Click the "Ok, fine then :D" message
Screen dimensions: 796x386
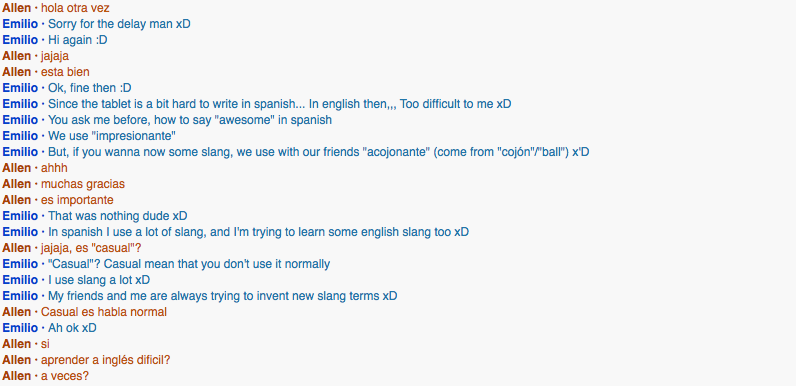(90, 88)
